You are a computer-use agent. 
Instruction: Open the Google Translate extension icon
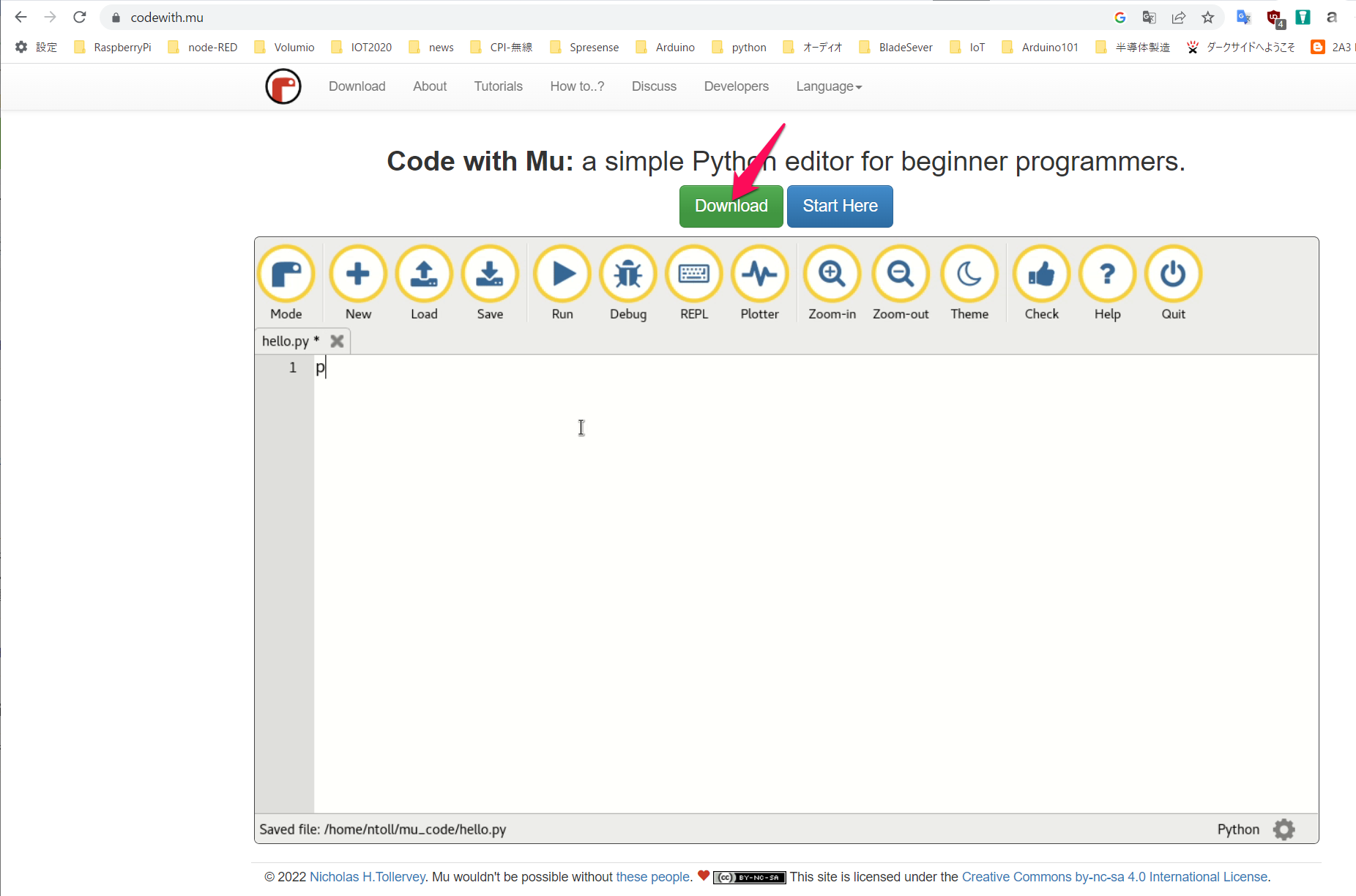(1243, 18)
